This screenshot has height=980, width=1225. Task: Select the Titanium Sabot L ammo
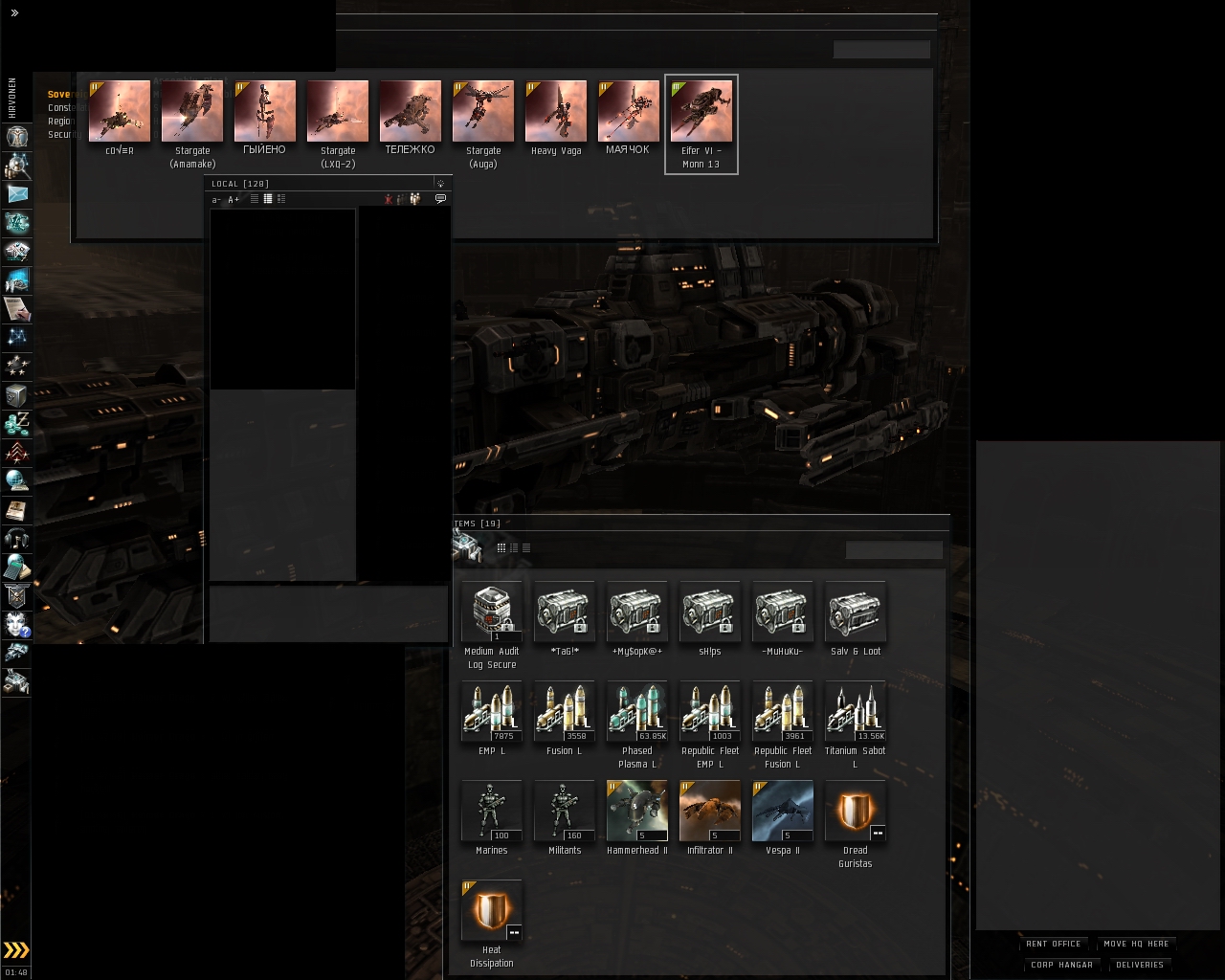[856, 725]
